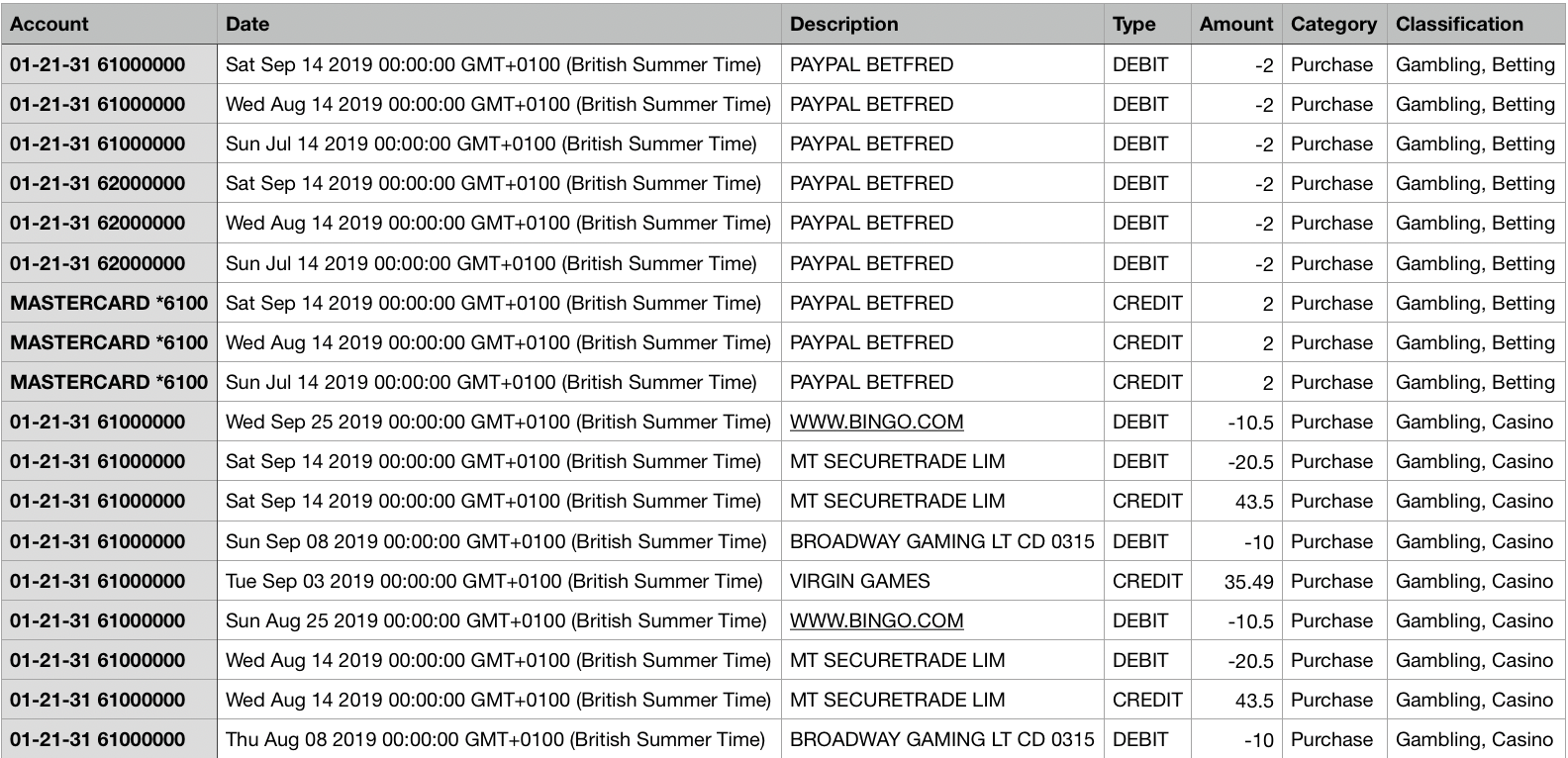Viewport: 1568px width, 758px height.
Task: Open WWW.BINGO.COM link in Sep 25 row
Action: [876, 422]
